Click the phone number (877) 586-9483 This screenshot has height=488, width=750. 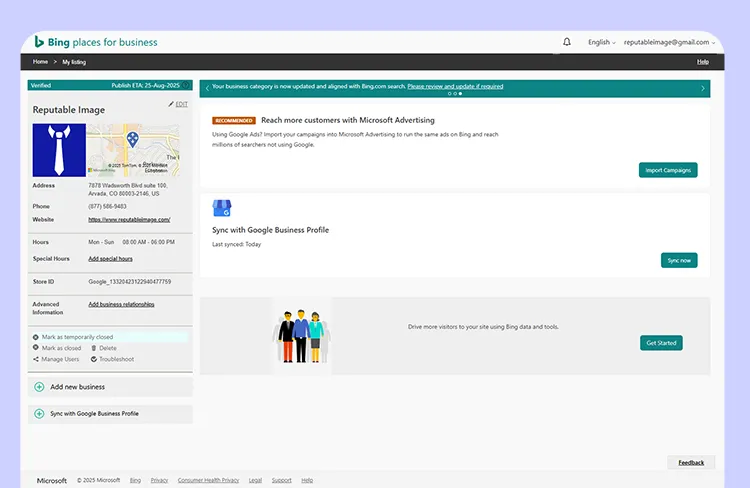click(x=107, y=206)
